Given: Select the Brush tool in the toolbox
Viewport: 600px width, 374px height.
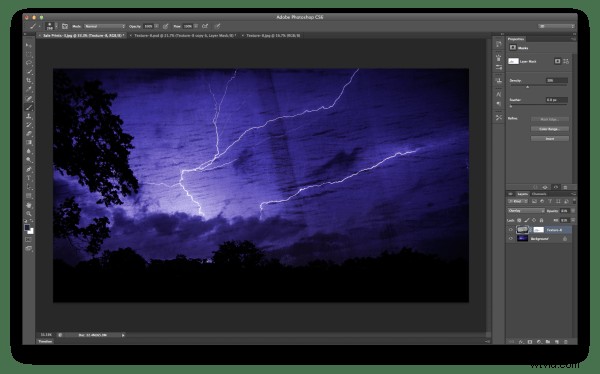Looking at the screenshot, I should tap(29, 107).
